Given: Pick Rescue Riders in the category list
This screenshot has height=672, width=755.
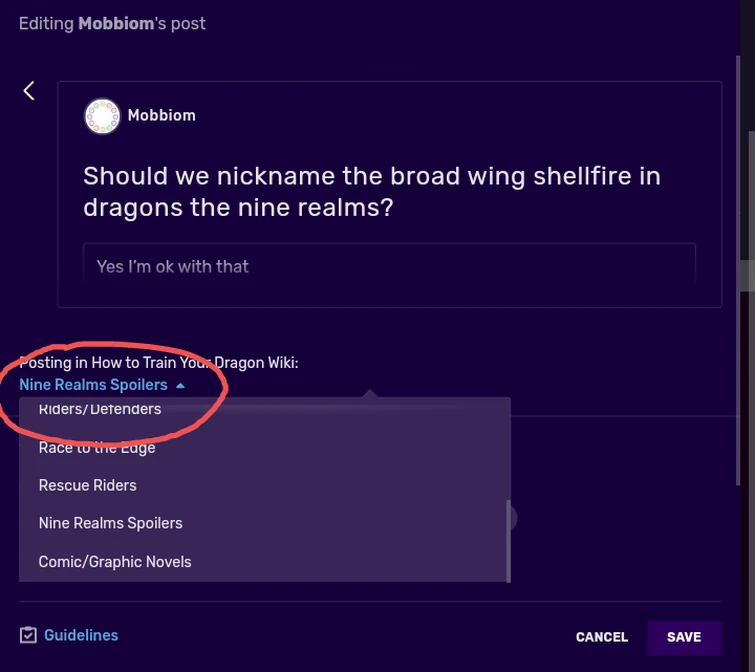Looking at the screenshot, I should pos(88,485).
